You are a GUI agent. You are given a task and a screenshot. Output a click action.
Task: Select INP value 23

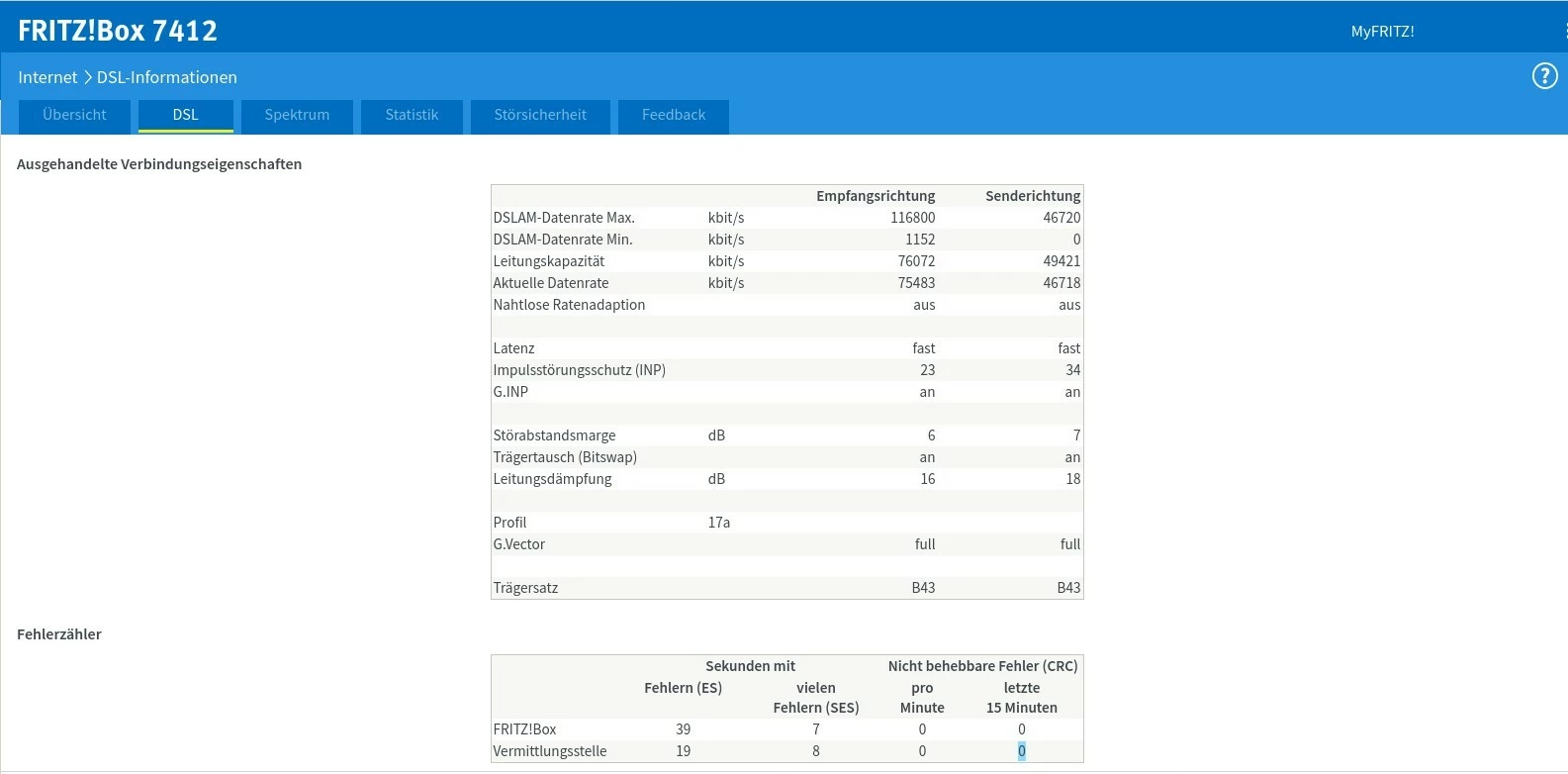pyautogui.click(x=927, y=370)
